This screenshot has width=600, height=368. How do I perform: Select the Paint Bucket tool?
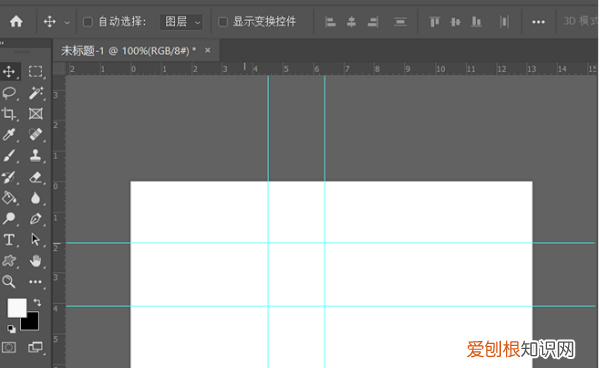9,198
